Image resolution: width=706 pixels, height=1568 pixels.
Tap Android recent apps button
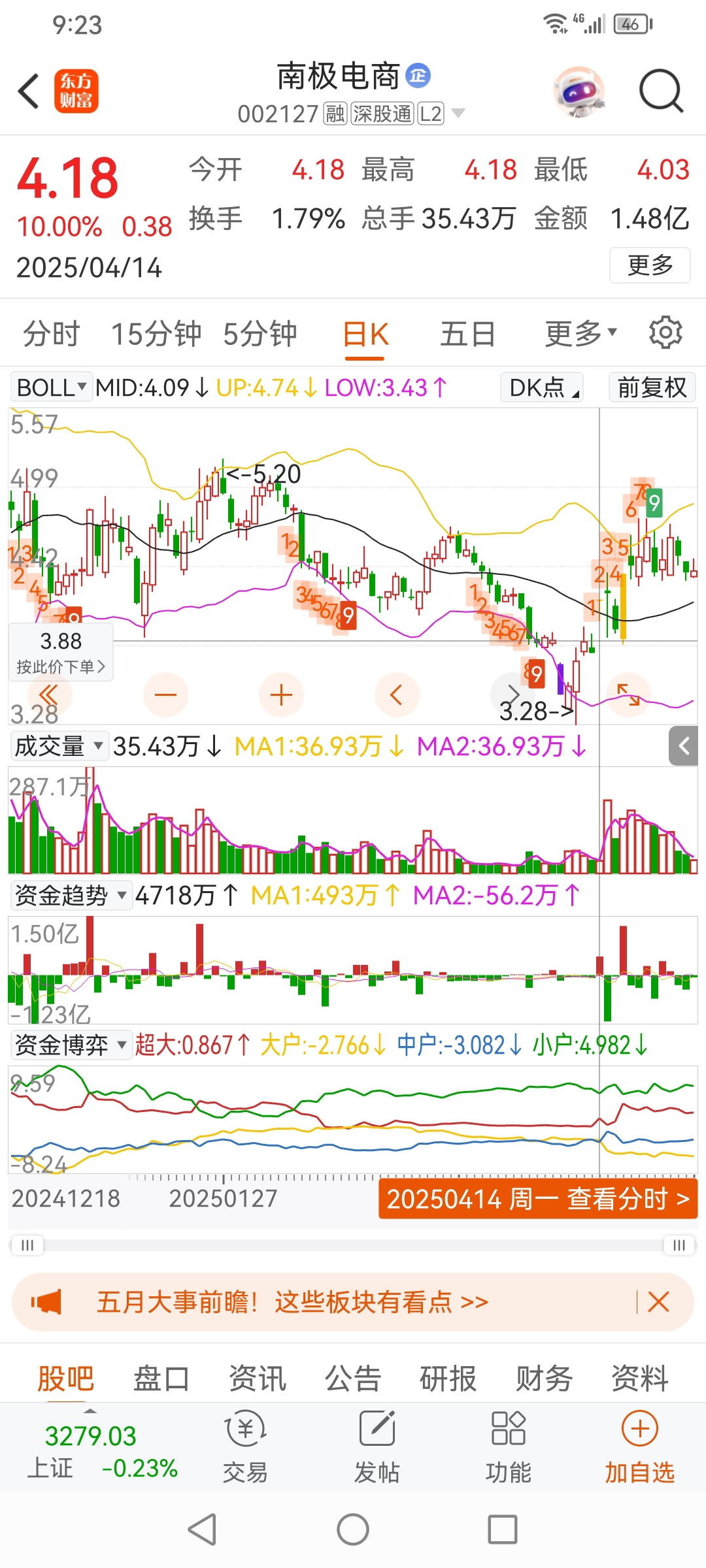tap(503, 1529)
